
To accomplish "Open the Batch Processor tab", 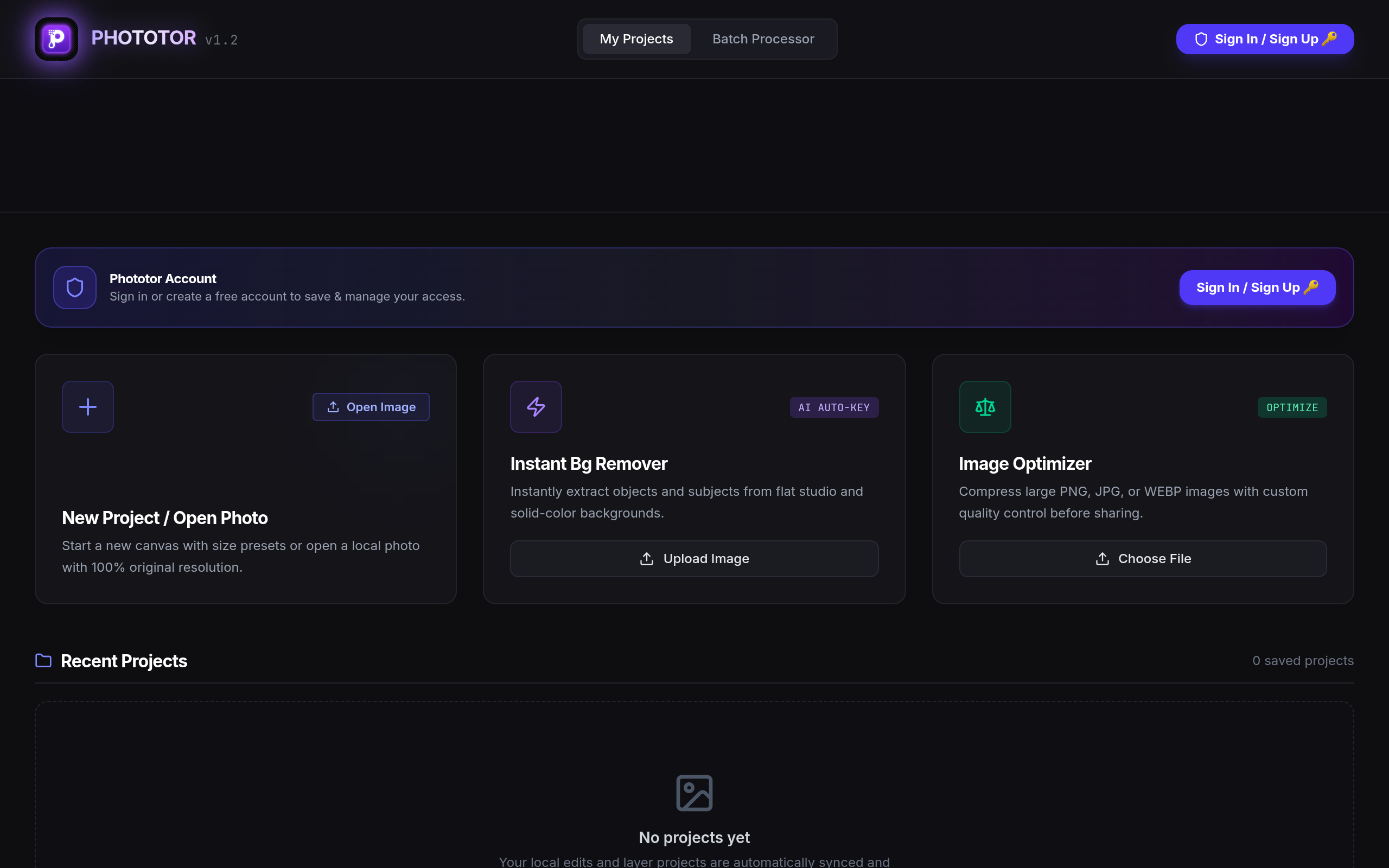I will coord(763,39).
